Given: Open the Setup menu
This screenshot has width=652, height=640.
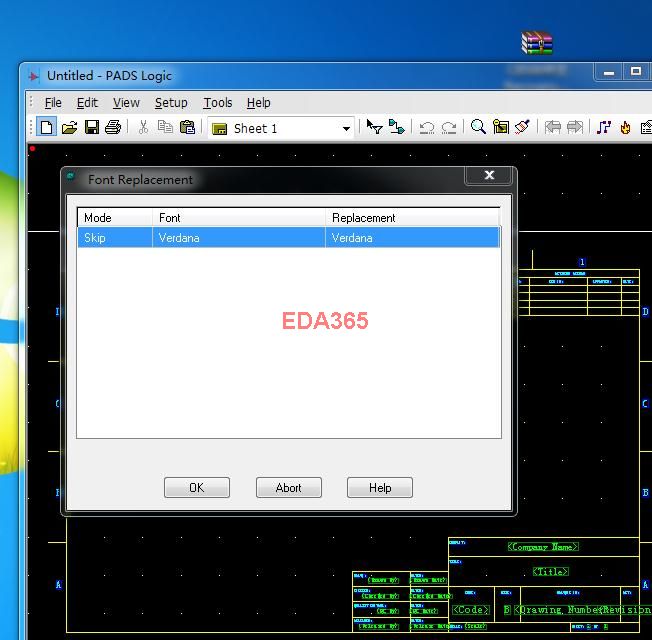Looking at the screenshot, I should coord(171,103).
